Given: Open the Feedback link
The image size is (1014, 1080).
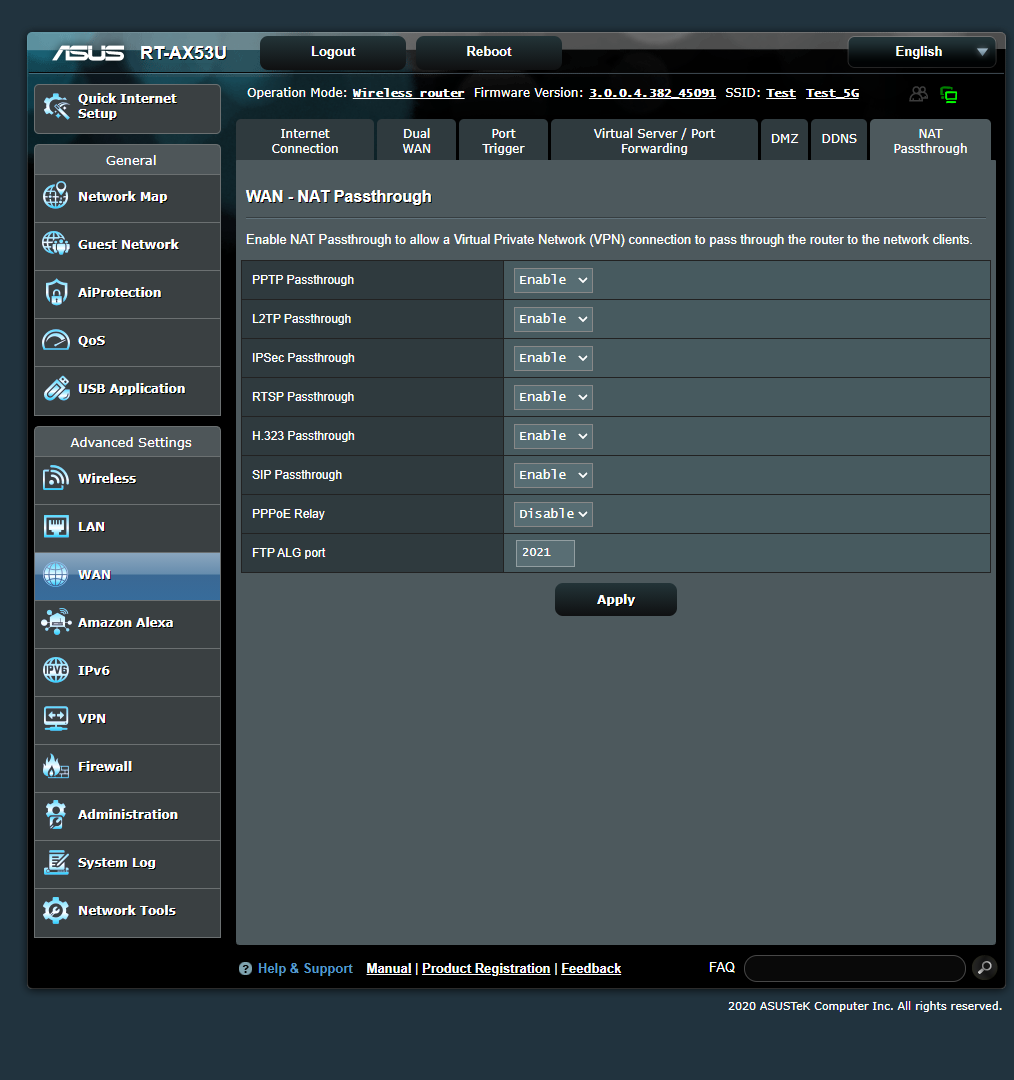Looking at the screenshot, I should pyautogui.click(x=591, y=968).
